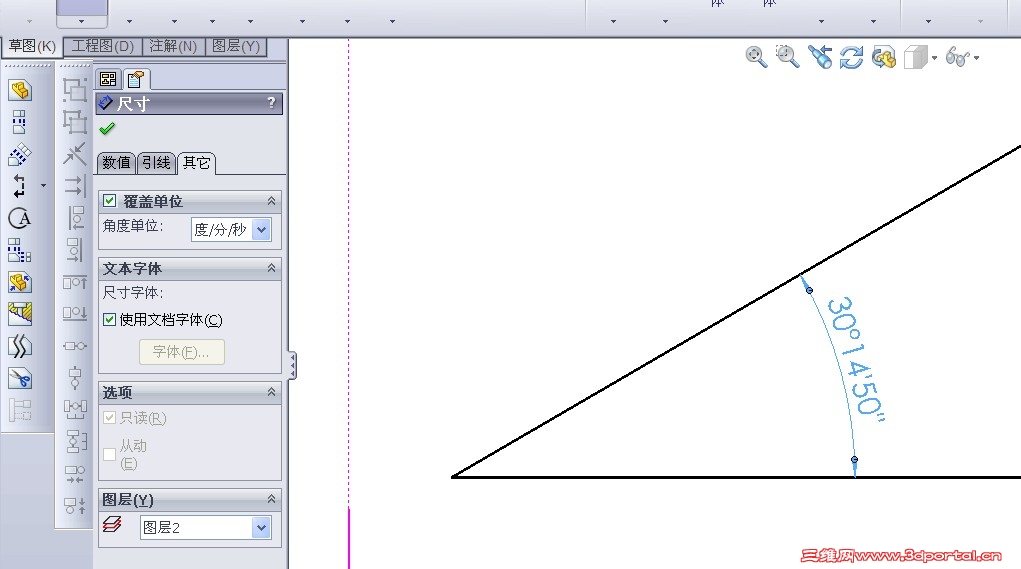The image size is (1021, 569).
Task: Select the Auxiliary View tool
Action: click(x=20, y=154)
